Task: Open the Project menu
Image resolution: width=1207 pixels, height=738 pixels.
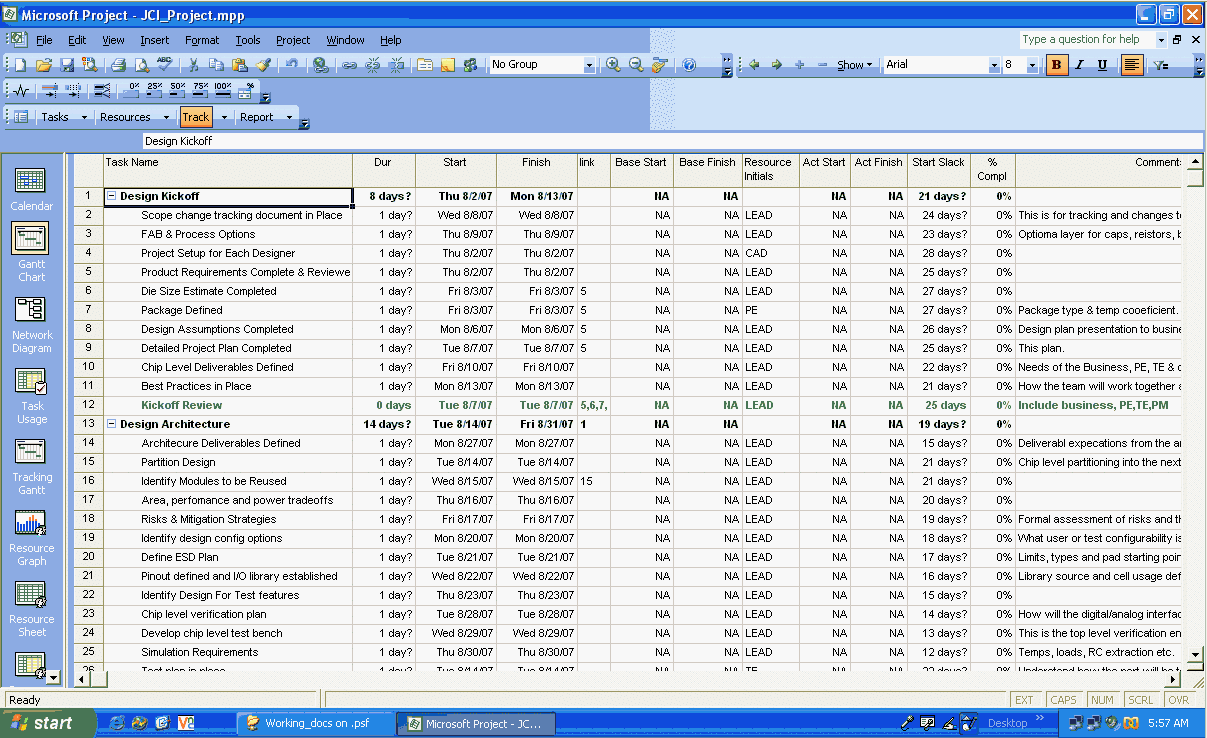Action: (293, 40)
